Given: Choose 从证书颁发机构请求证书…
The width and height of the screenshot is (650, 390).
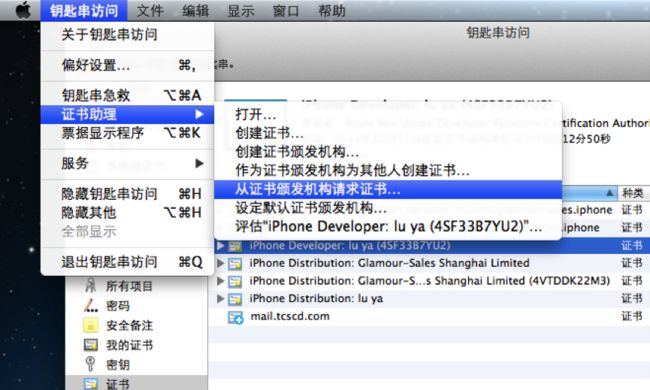Looking at the screenshot, I should tap(388, 189).
